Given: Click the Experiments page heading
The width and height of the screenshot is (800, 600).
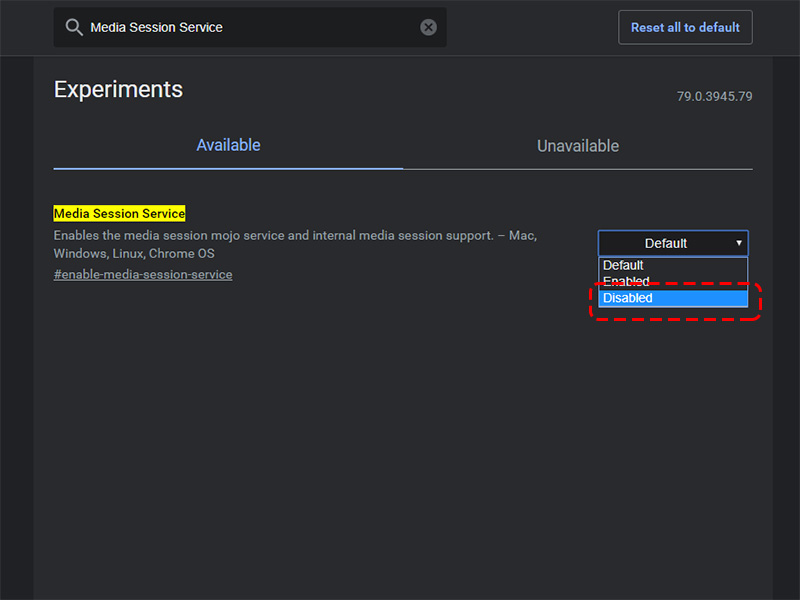Looking at the screenshot, I should 118,89.
